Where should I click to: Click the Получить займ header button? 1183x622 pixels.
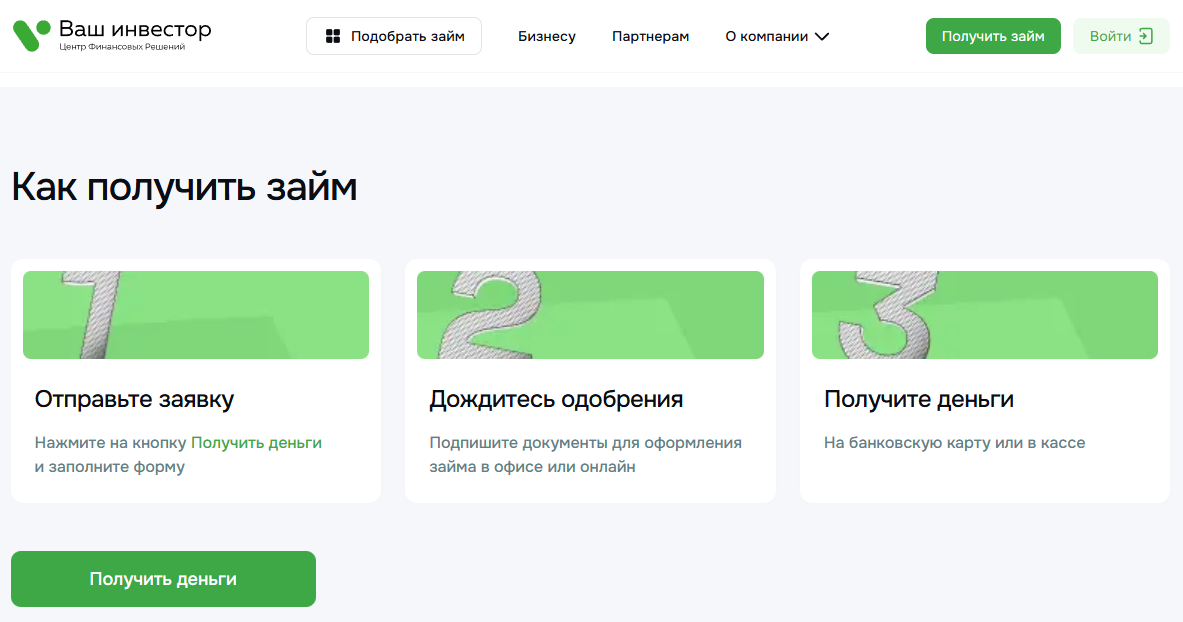992,36
